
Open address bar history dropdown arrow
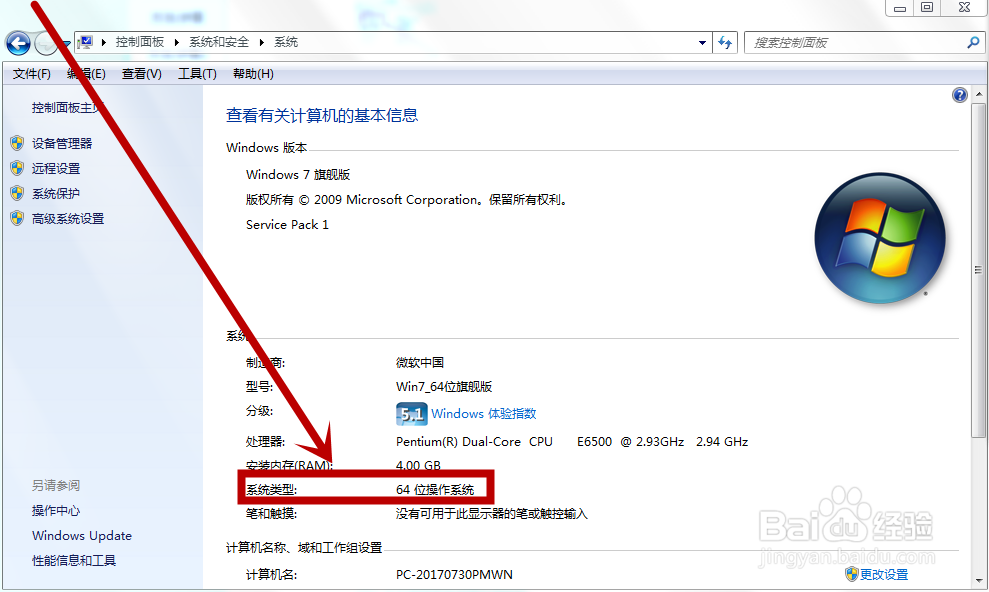(702, 43)
